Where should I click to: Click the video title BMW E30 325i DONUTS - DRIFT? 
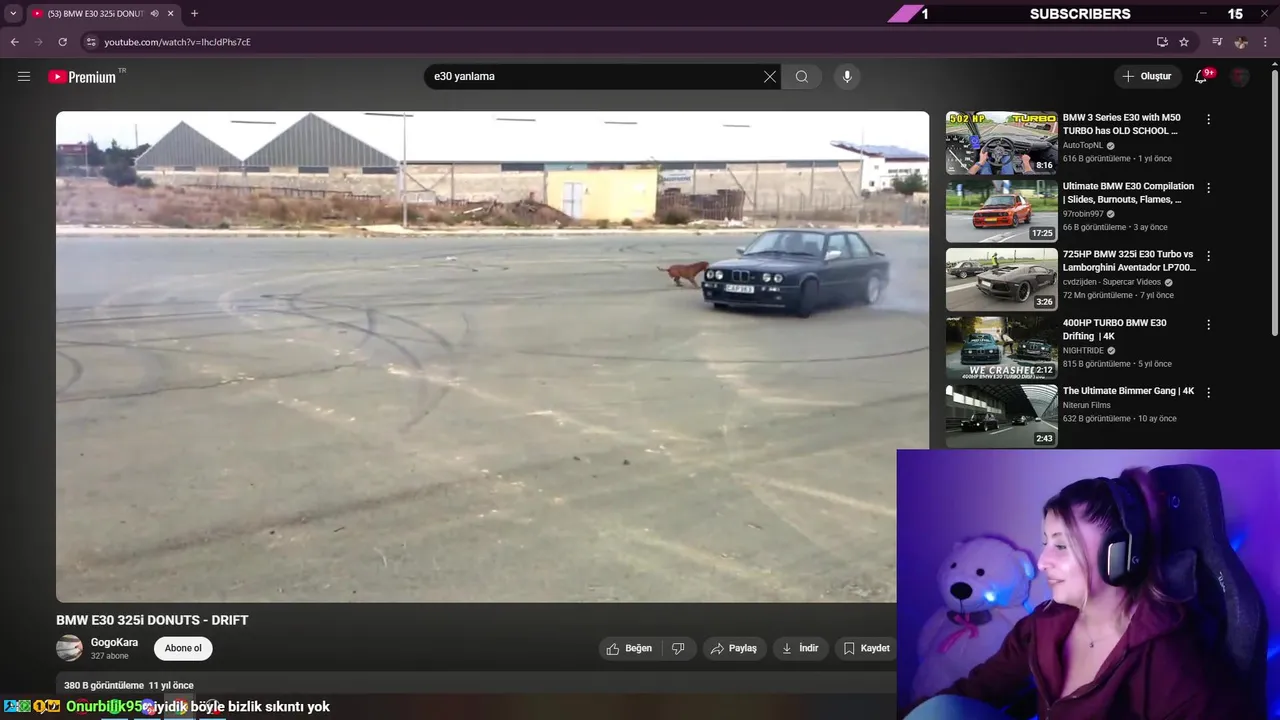point(152,620)
